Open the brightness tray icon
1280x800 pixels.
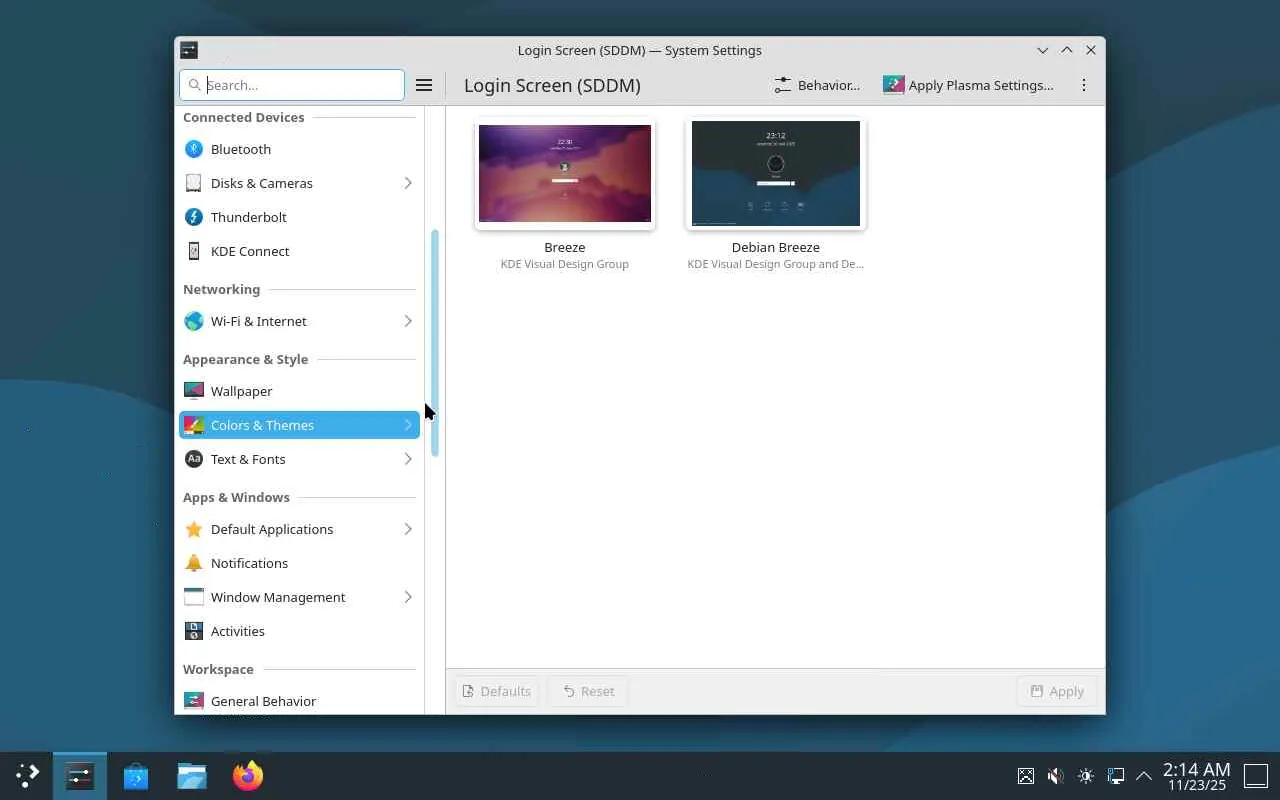tap(1086, 776)
